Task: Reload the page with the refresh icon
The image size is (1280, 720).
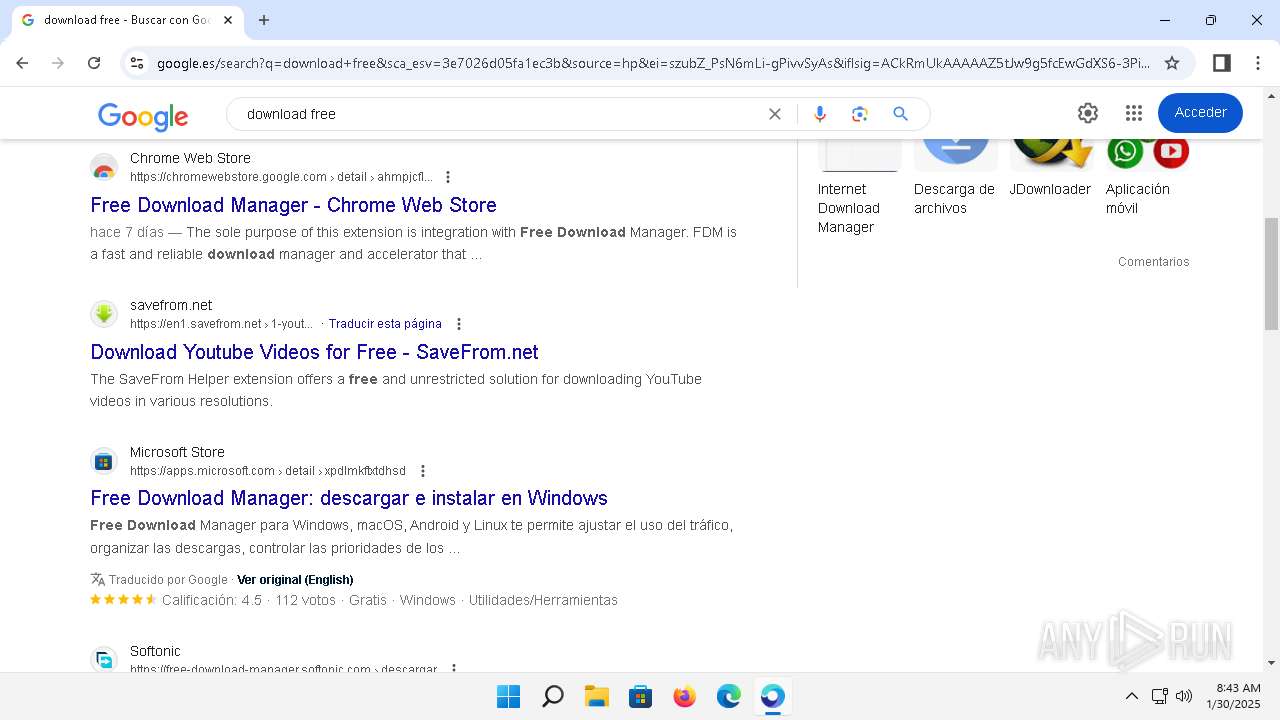Action: [x=94, y=63]
